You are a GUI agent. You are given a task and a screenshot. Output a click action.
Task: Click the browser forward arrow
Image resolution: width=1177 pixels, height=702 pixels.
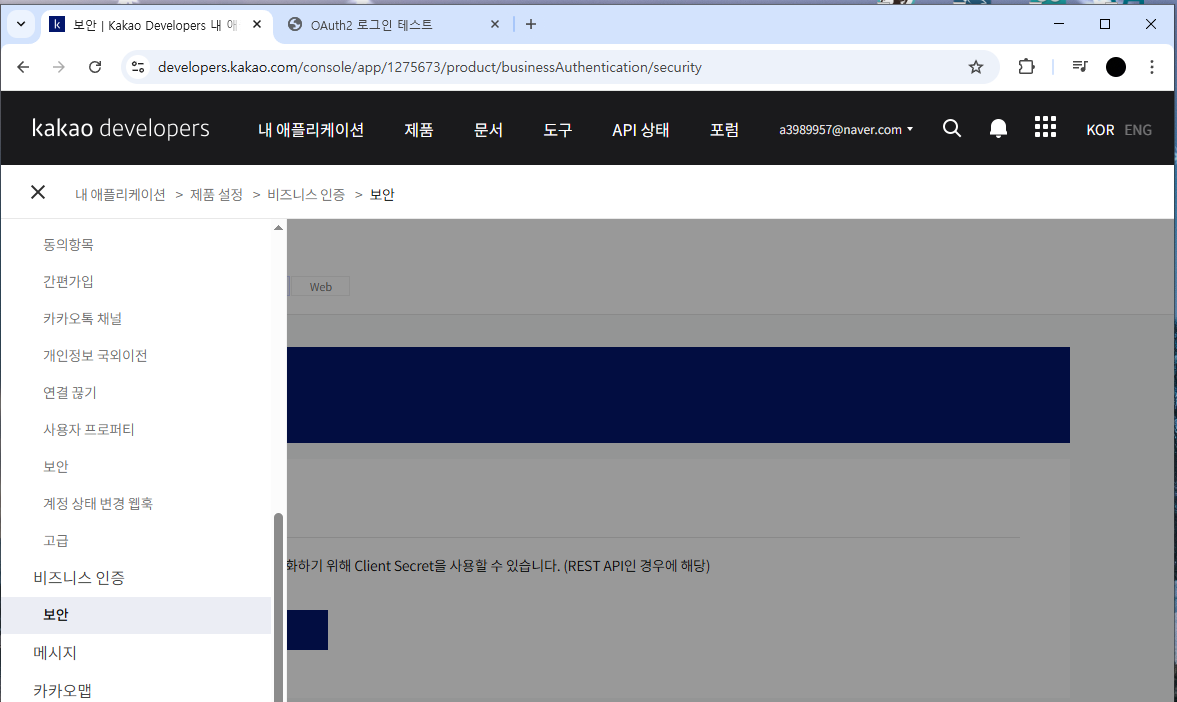click(59, 67)
